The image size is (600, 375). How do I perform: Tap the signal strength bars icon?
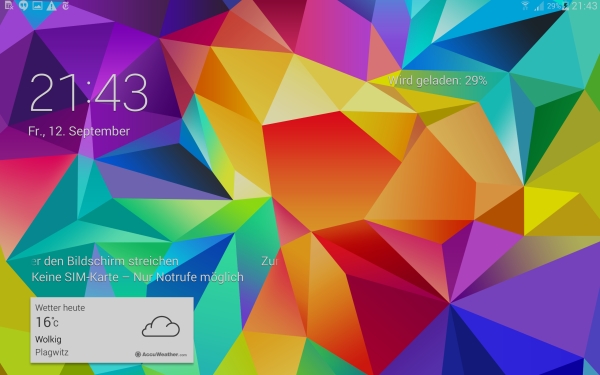click(540, 6)
